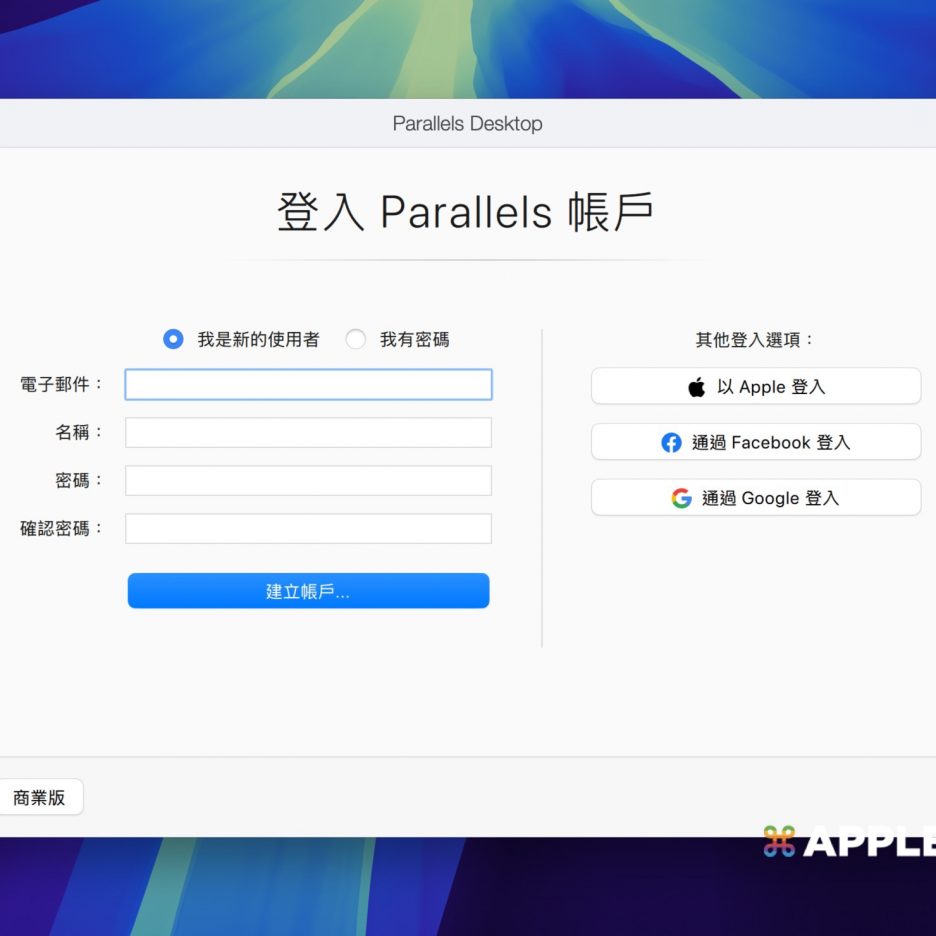Select the 我是新的使用者 radio button
936x936 pixels.
tap(173, 339)
